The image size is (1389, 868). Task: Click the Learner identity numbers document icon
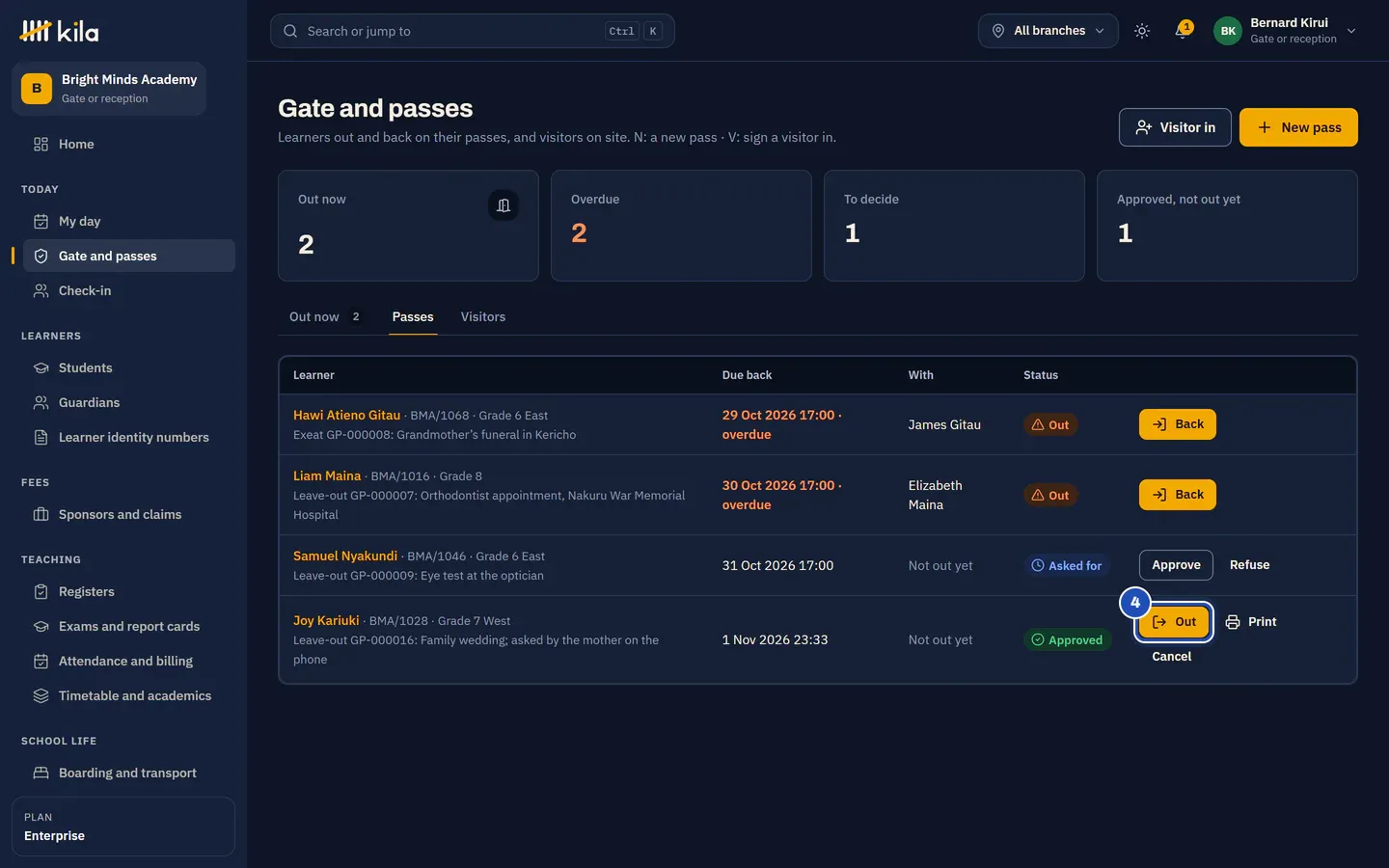(41, 437)
